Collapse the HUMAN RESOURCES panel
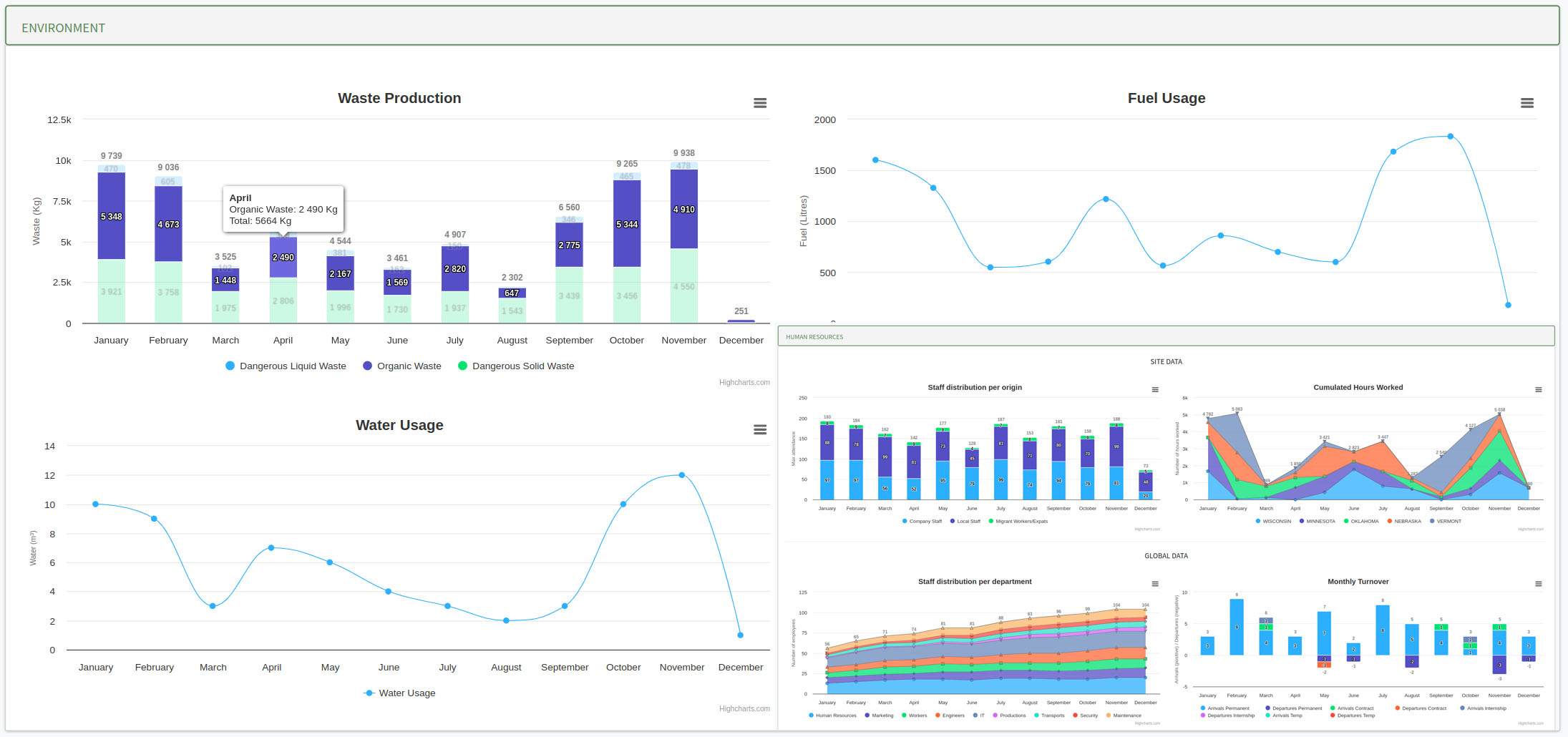Image resolution: width=1568 pixels, height=737 pixels. click(x=814, y=336)
